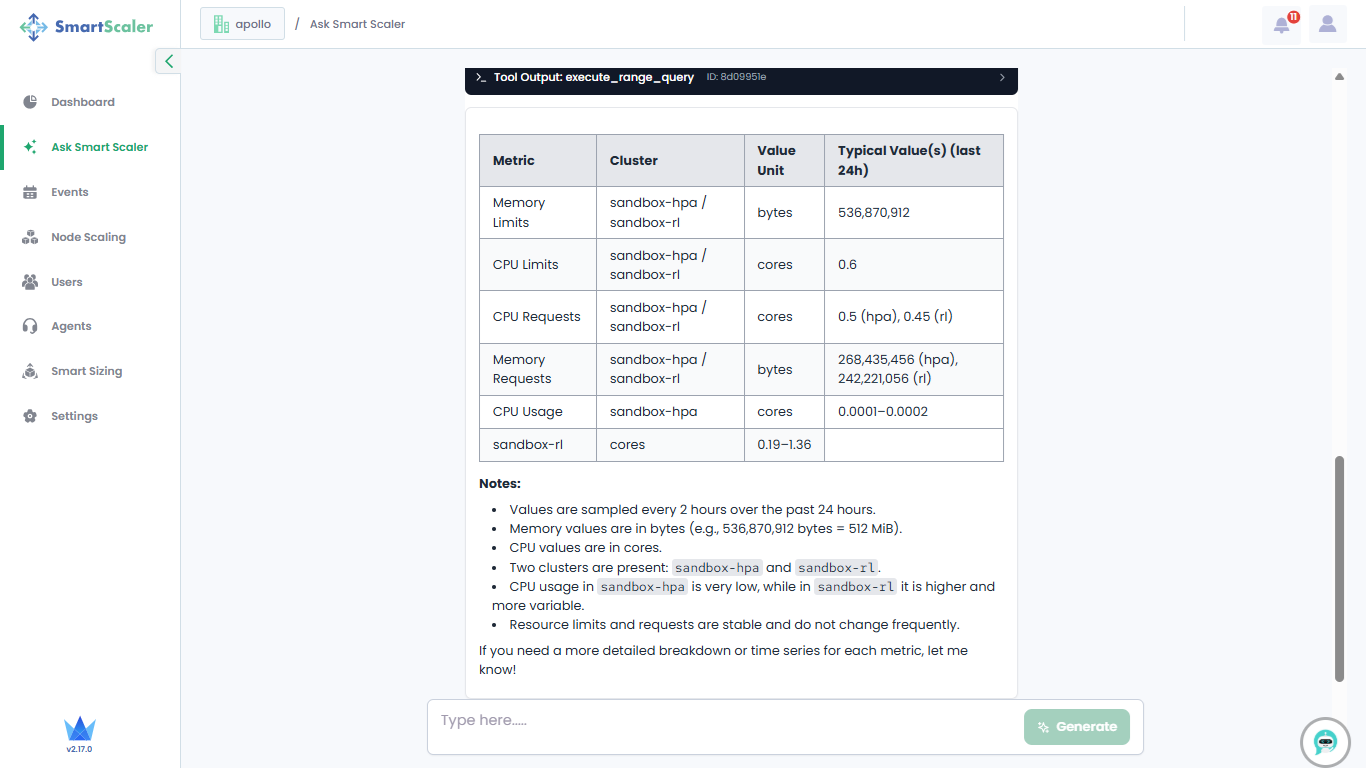This screenshot has height=768, width=1366.
Task: Click the Users group icon
Action: pyautogui.click(x=30, y=282)
